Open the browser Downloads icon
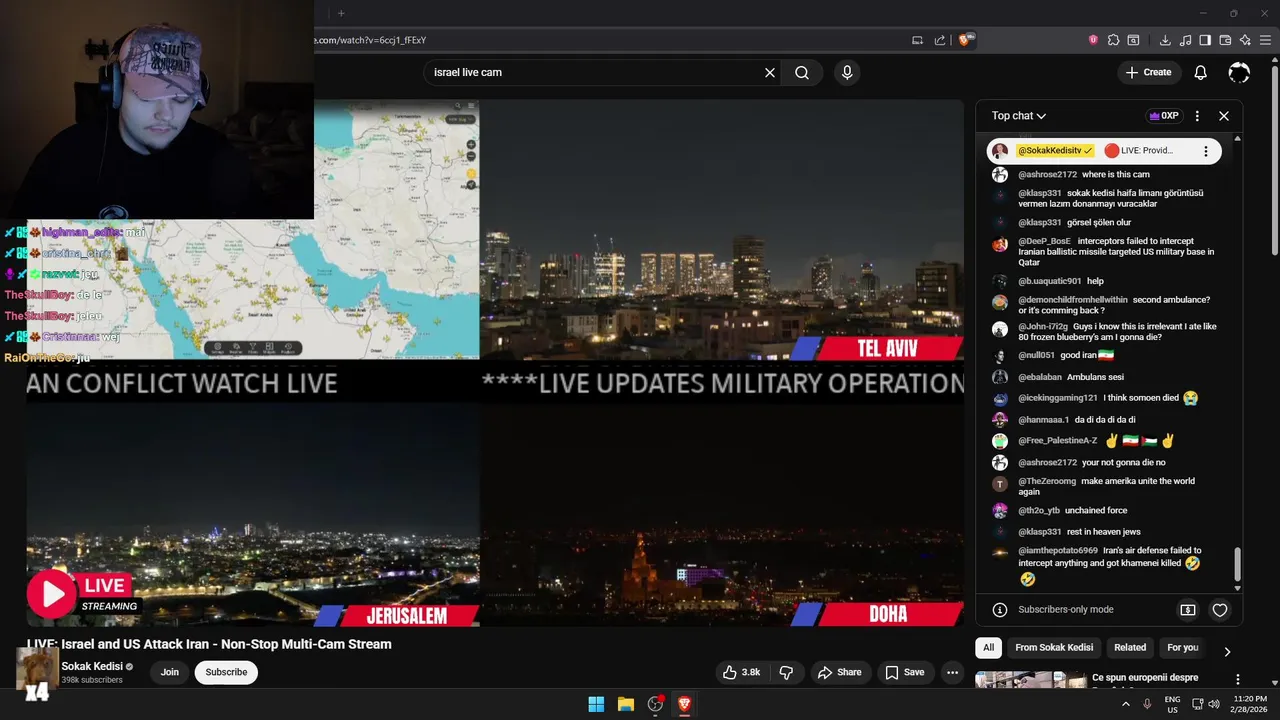This screenshot has width=1280, height=720. tap(1165, 40)
